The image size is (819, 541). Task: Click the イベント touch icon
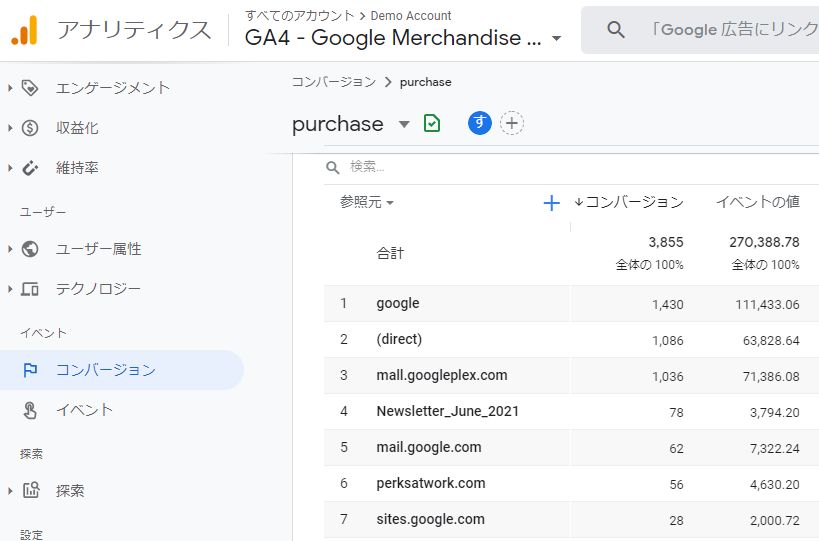pos(30,410)
